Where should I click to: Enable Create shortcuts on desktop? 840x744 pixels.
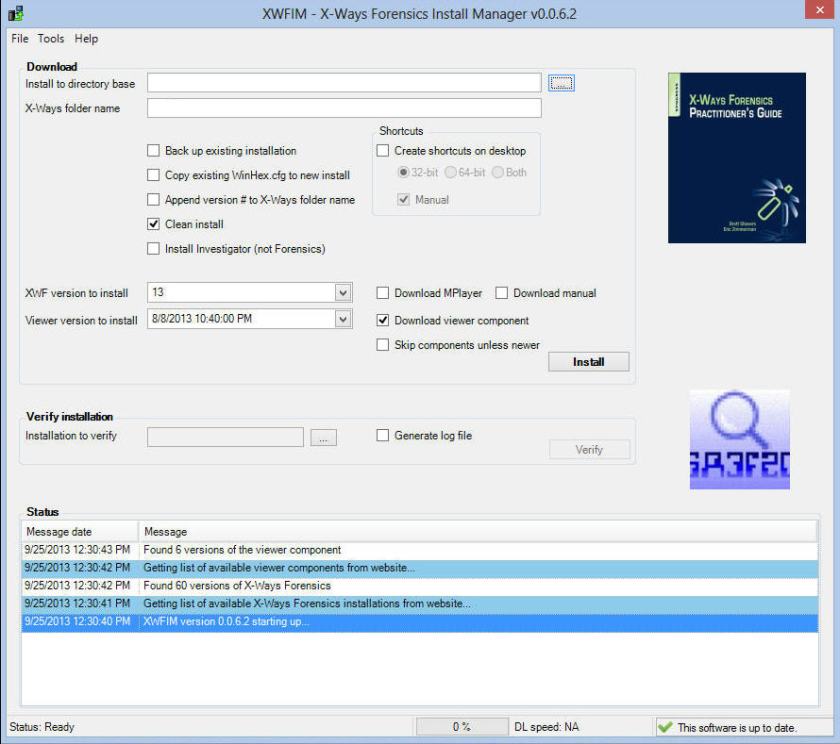click(383, 151)
